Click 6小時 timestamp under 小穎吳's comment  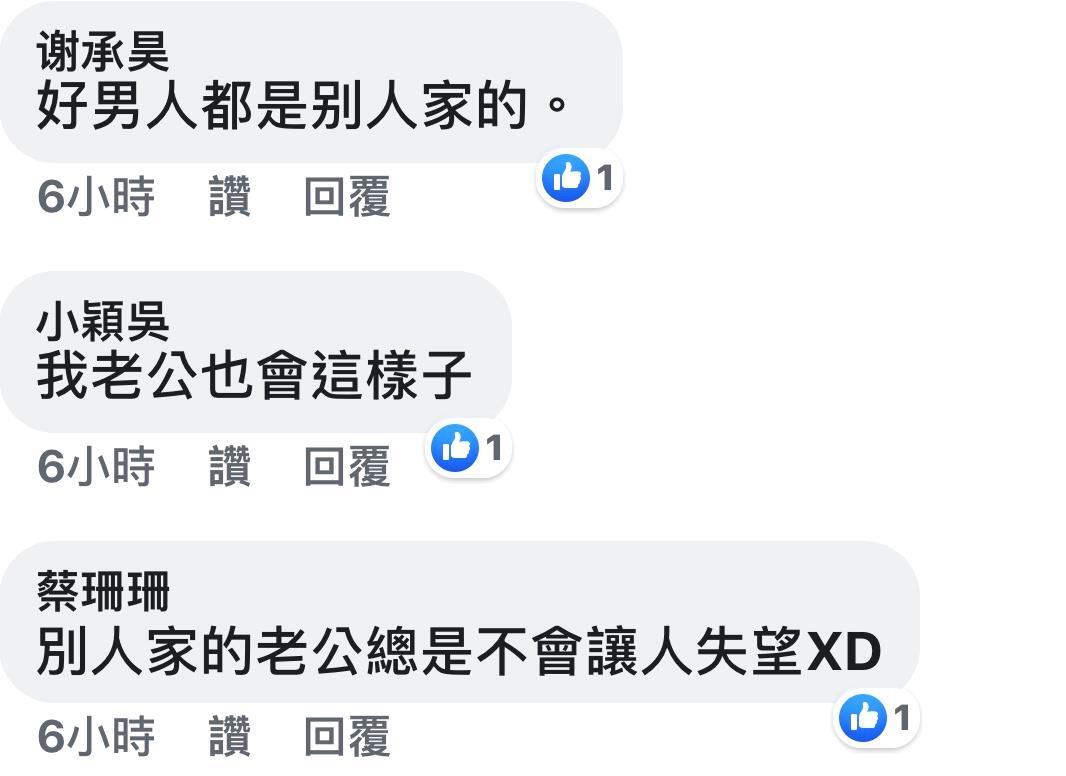97,467
